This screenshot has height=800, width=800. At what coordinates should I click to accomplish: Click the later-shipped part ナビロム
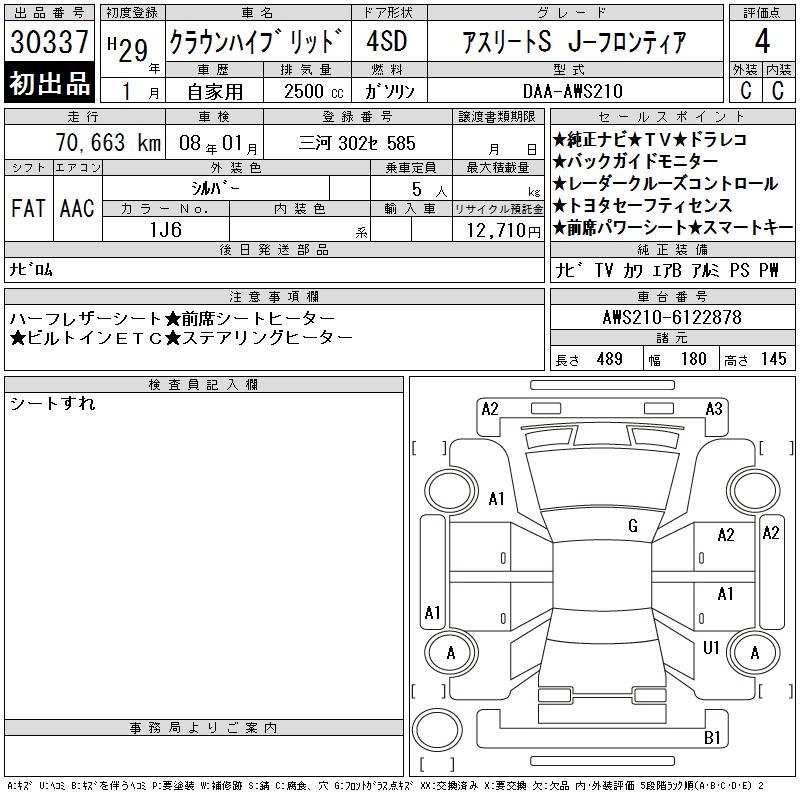(31, 269)
